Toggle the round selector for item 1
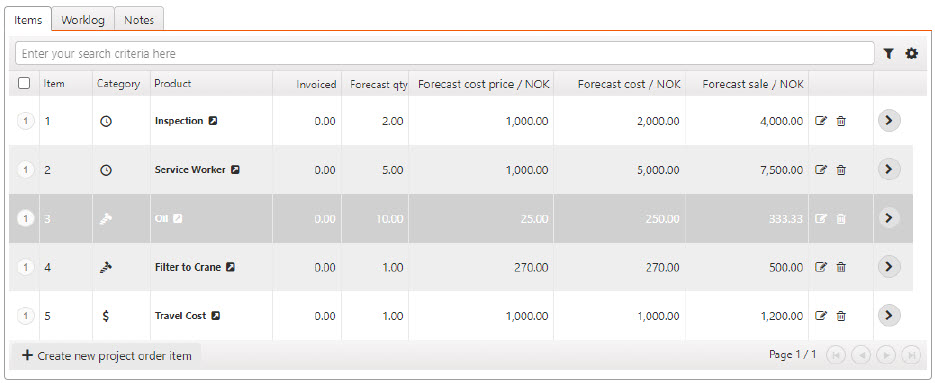The height and width of the screenshot is (383, 935). [25, 121]
